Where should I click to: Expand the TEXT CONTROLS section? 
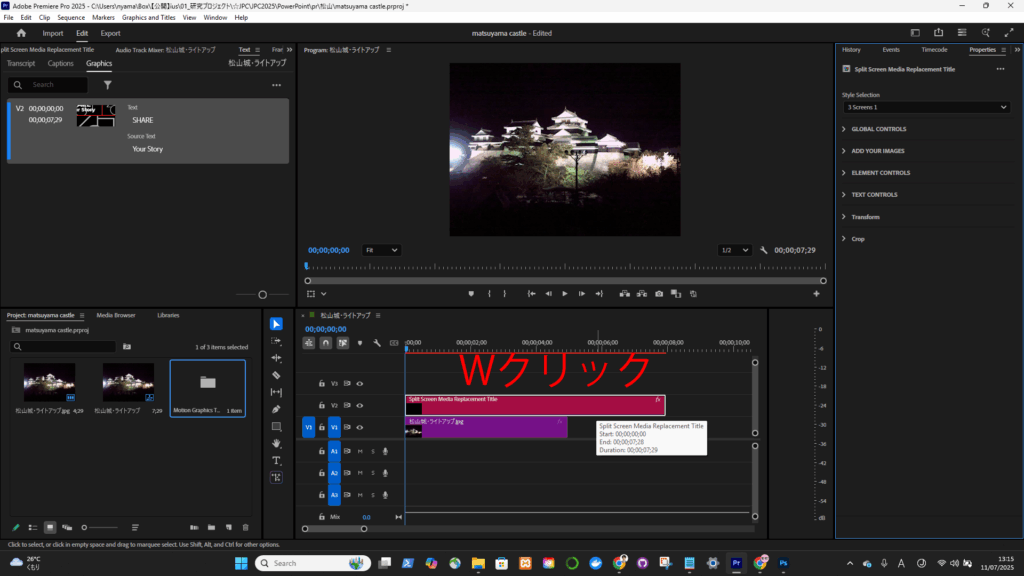pos(874,195)
